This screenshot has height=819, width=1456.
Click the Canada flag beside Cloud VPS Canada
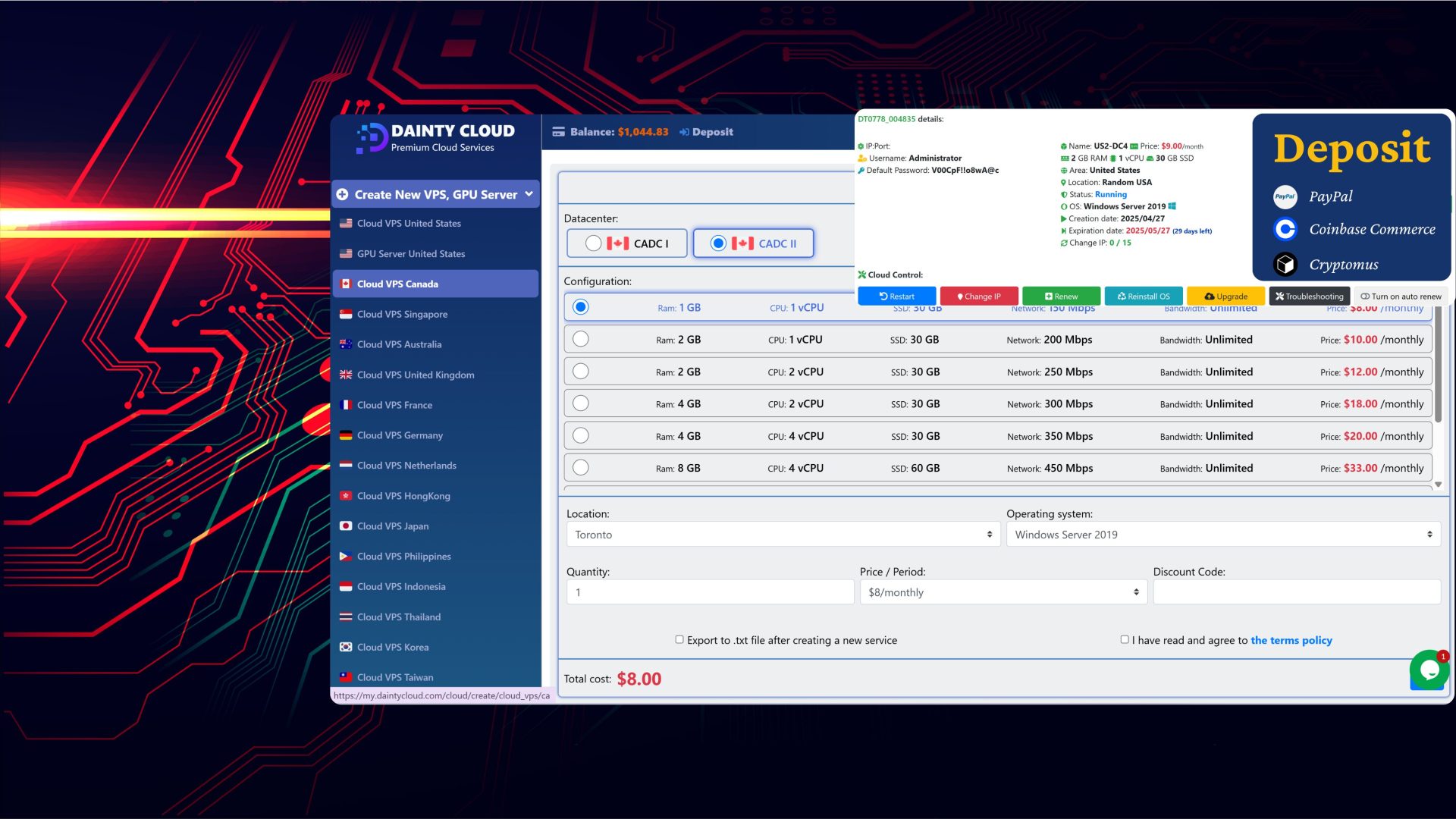[346, 284]
